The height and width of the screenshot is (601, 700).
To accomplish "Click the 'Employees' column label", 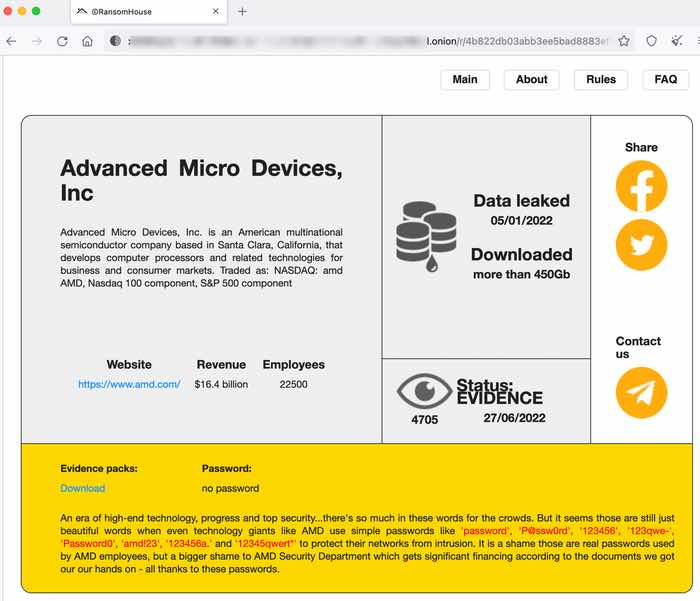I will click(293, 364).
